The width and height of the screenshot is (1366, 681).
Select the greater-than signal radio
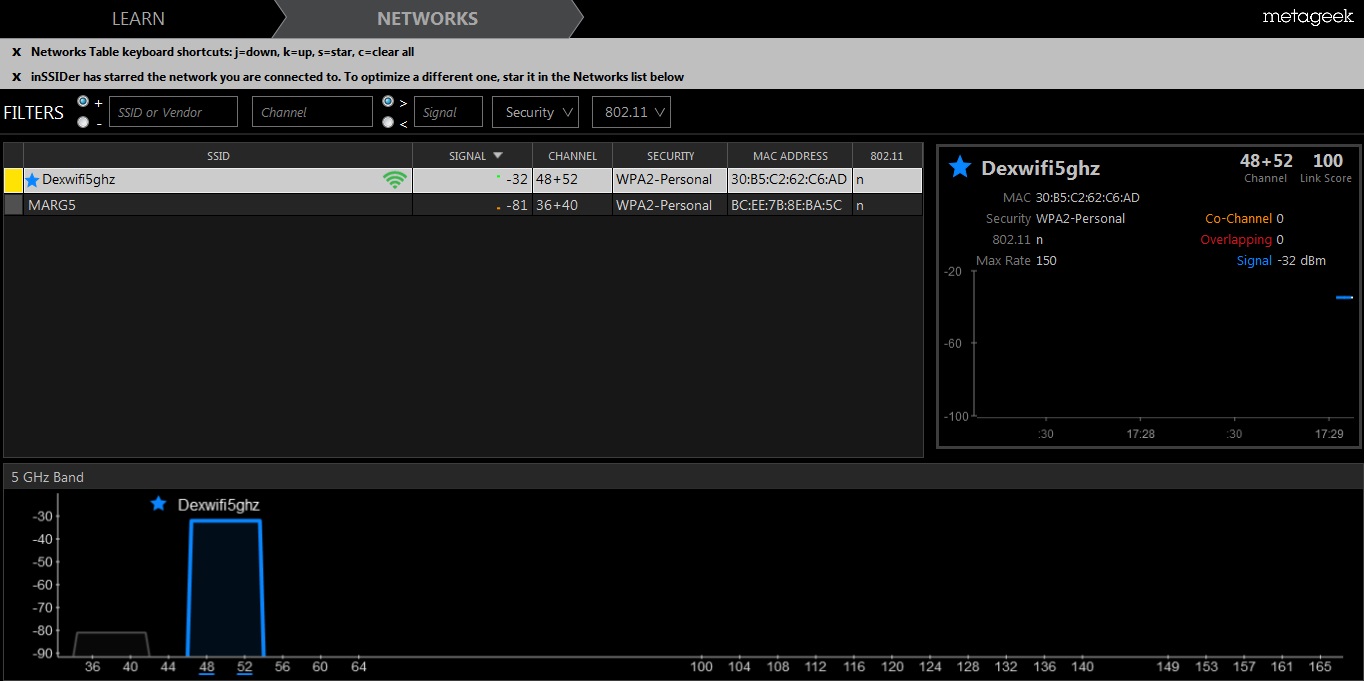click(388, 102)
